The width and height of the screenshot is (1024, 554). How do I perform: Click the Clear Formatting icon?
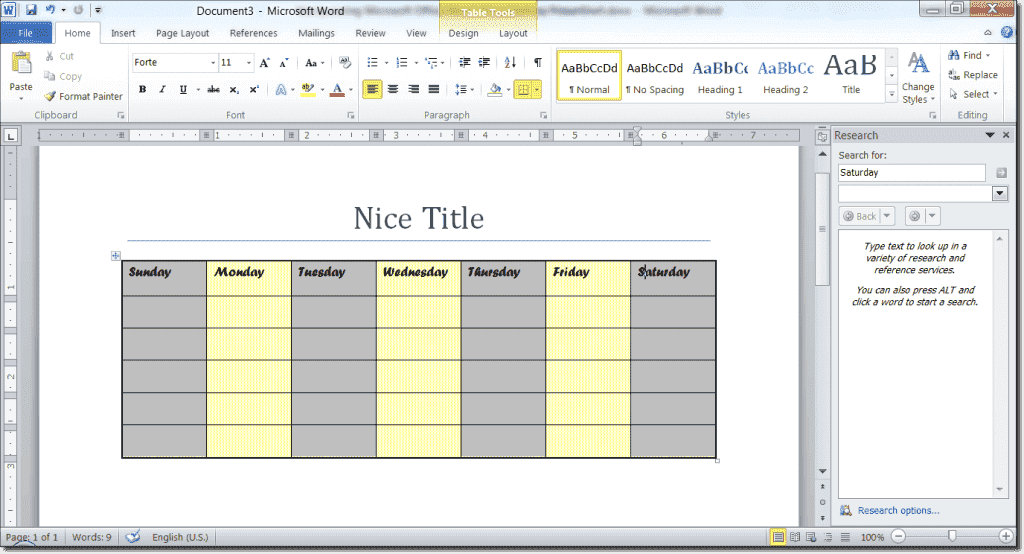[345, 63]
